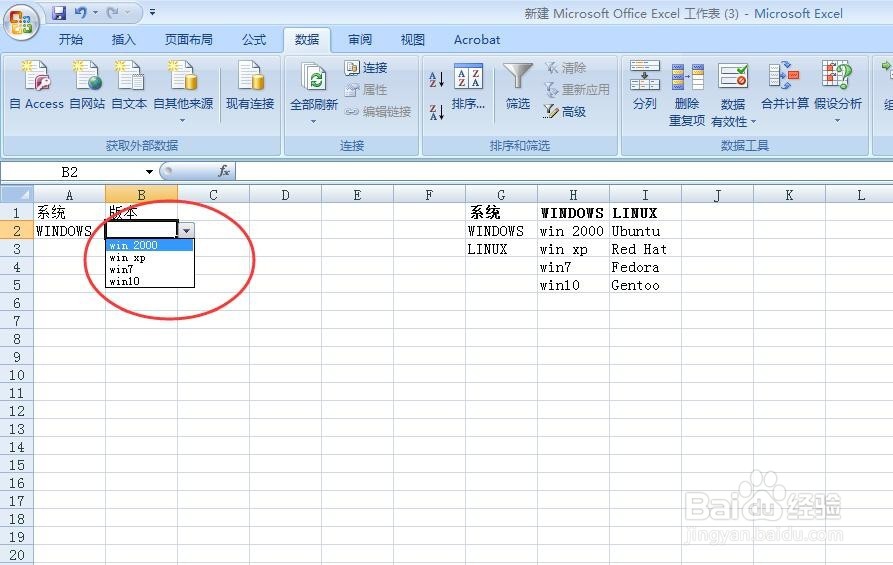Click cell A2 containing WINDOWS
This screenshot has height=565, width=893.
point(69,231)
